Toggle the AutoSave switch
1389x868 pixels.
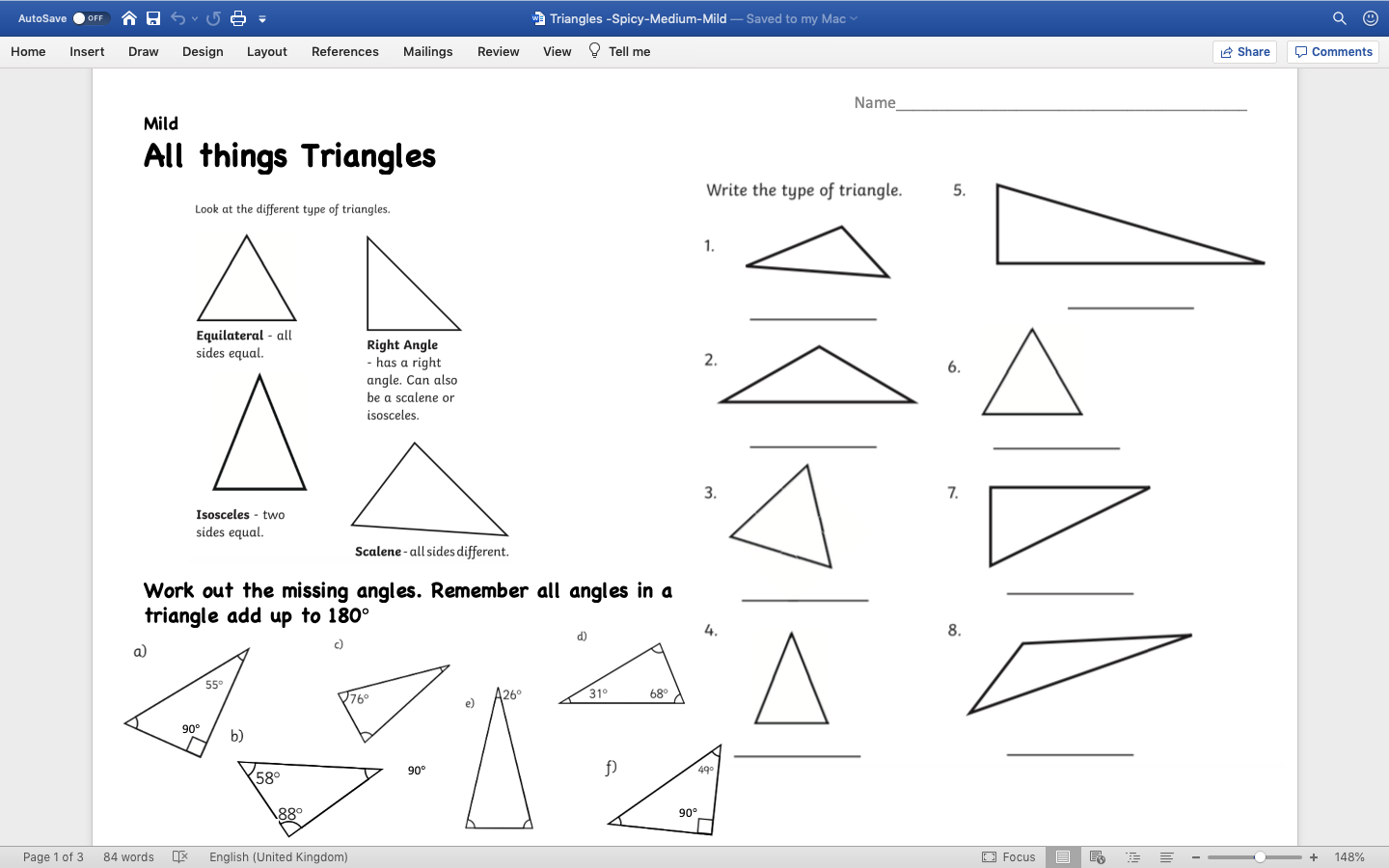[x=91, y=18]
